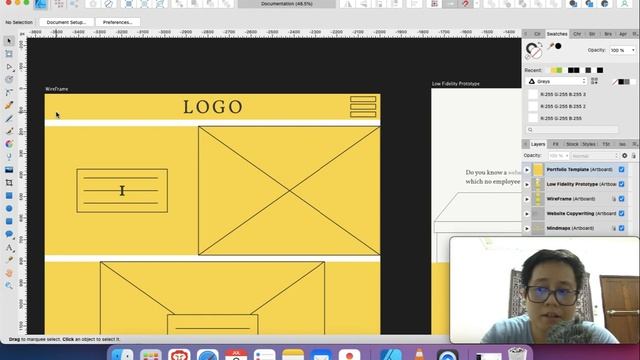The image size is (640, 360).
Task: Select the Zoom tool
Action: point(9,286)
